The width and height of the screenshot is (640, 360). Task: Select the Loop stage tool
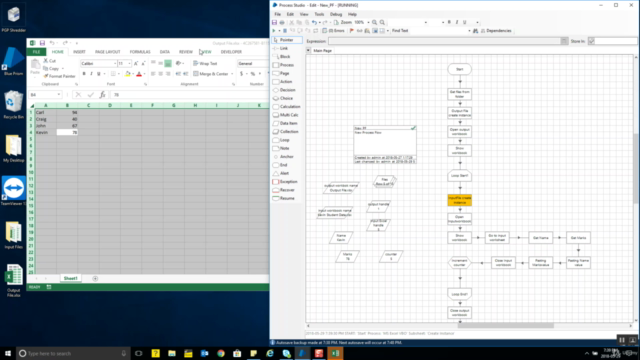pos(281,140)
